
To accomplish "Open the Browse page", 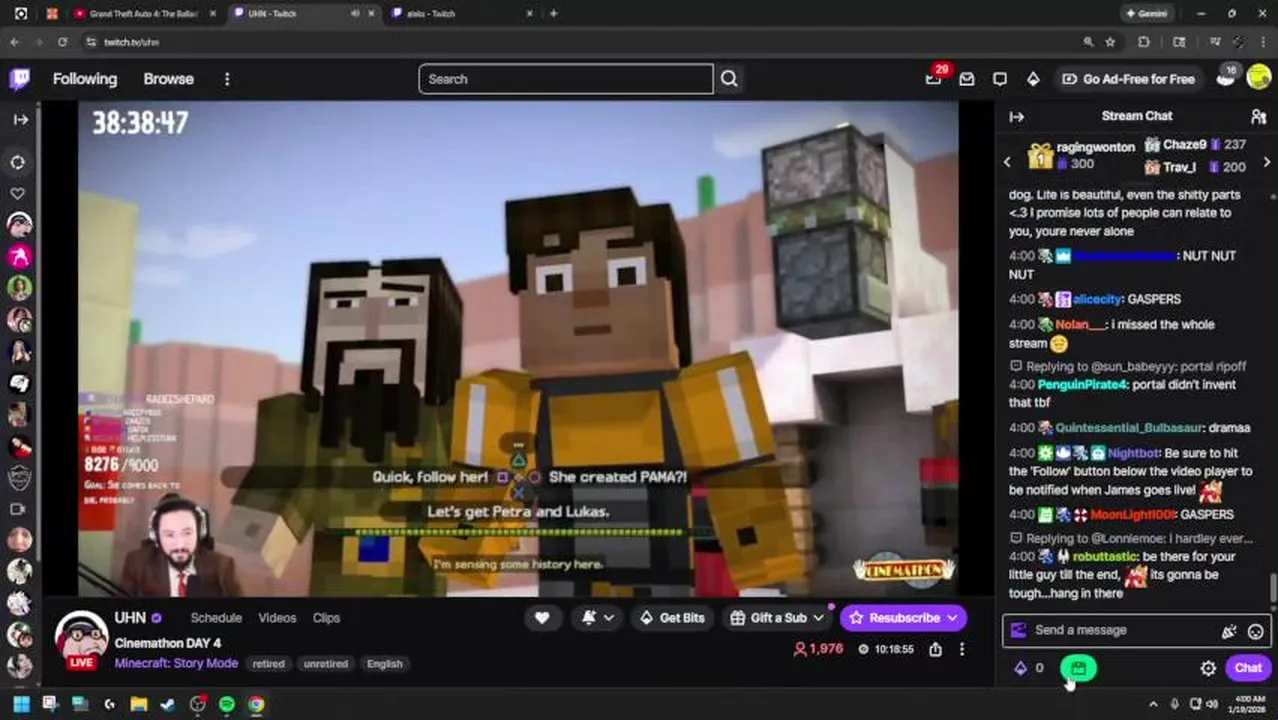I will pyautogui.click(x=168, y=79).
